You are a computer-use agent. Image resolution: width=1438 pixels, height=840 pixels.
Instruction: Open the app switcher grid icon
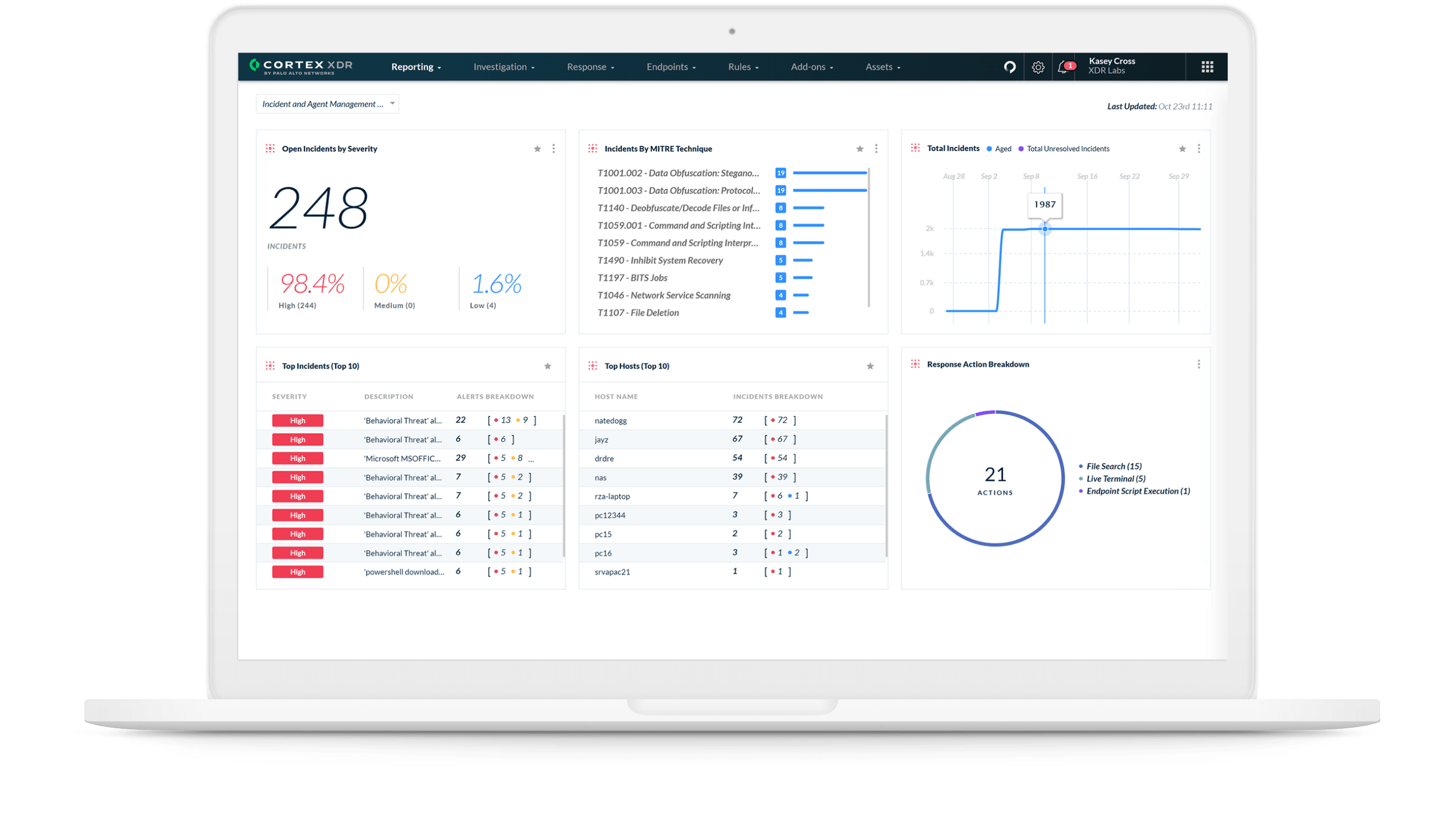coord(1207,67)
